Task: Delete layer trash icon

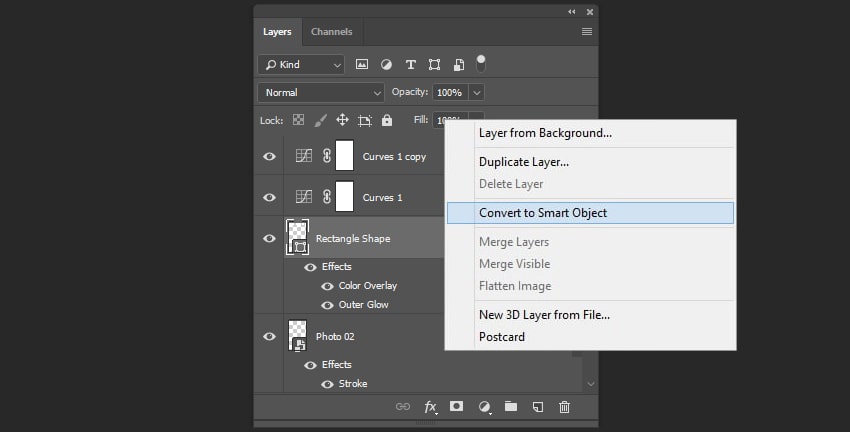Action: pos(564,407)
